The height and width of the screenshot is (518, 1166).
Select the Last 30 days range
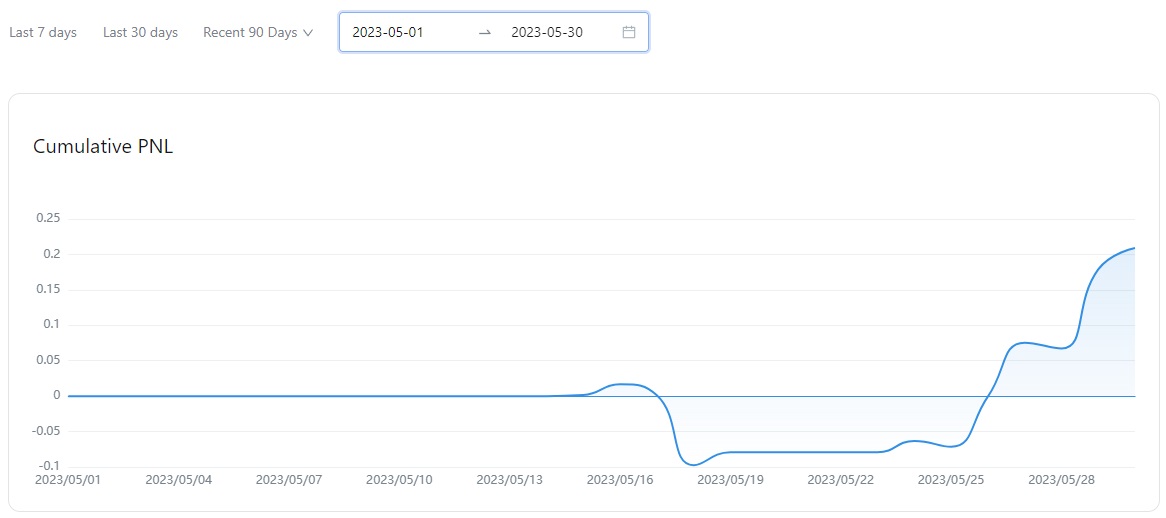point(140,32)
